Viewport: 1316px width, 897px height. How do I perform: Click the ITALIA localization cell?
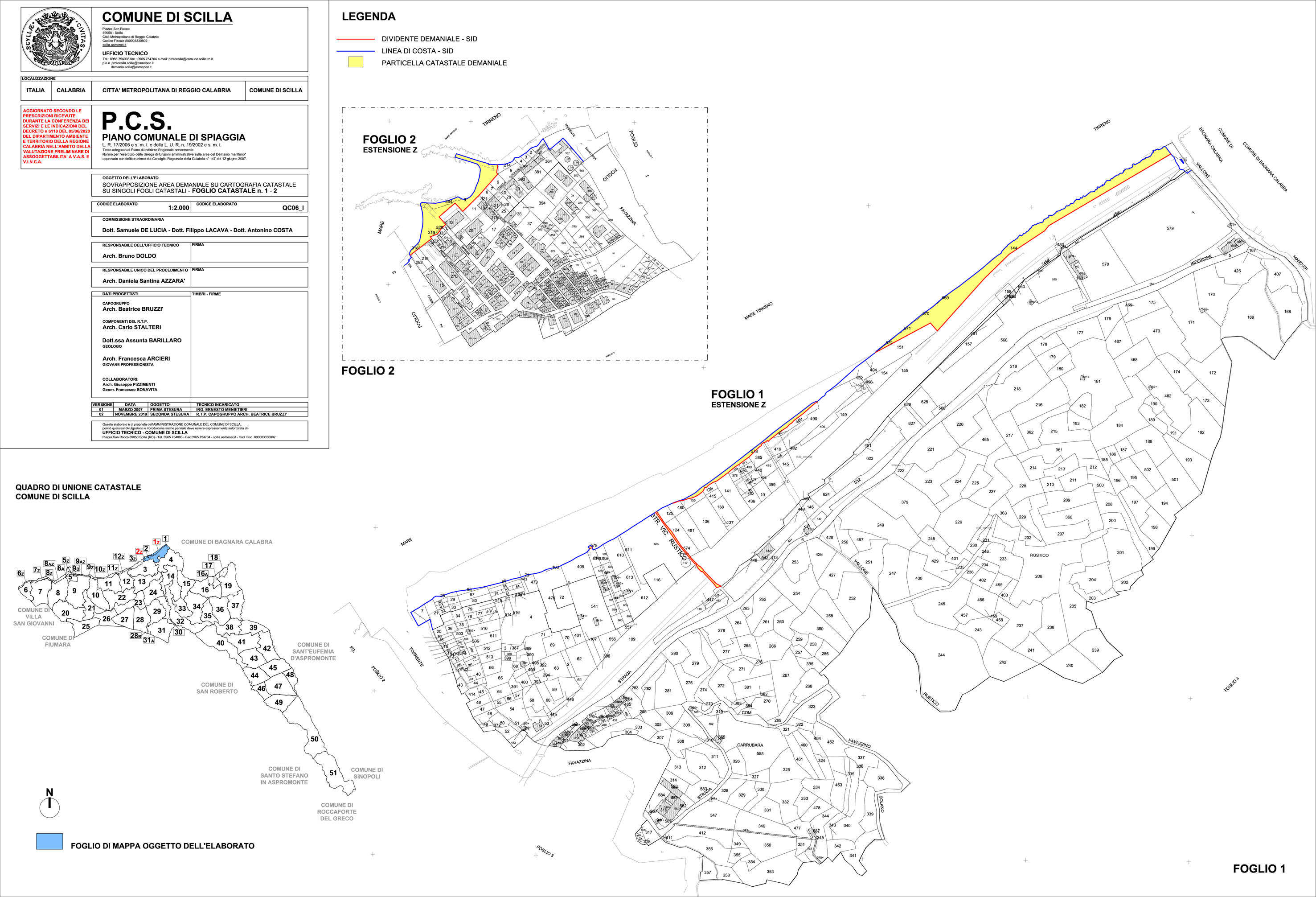[36, 90]
